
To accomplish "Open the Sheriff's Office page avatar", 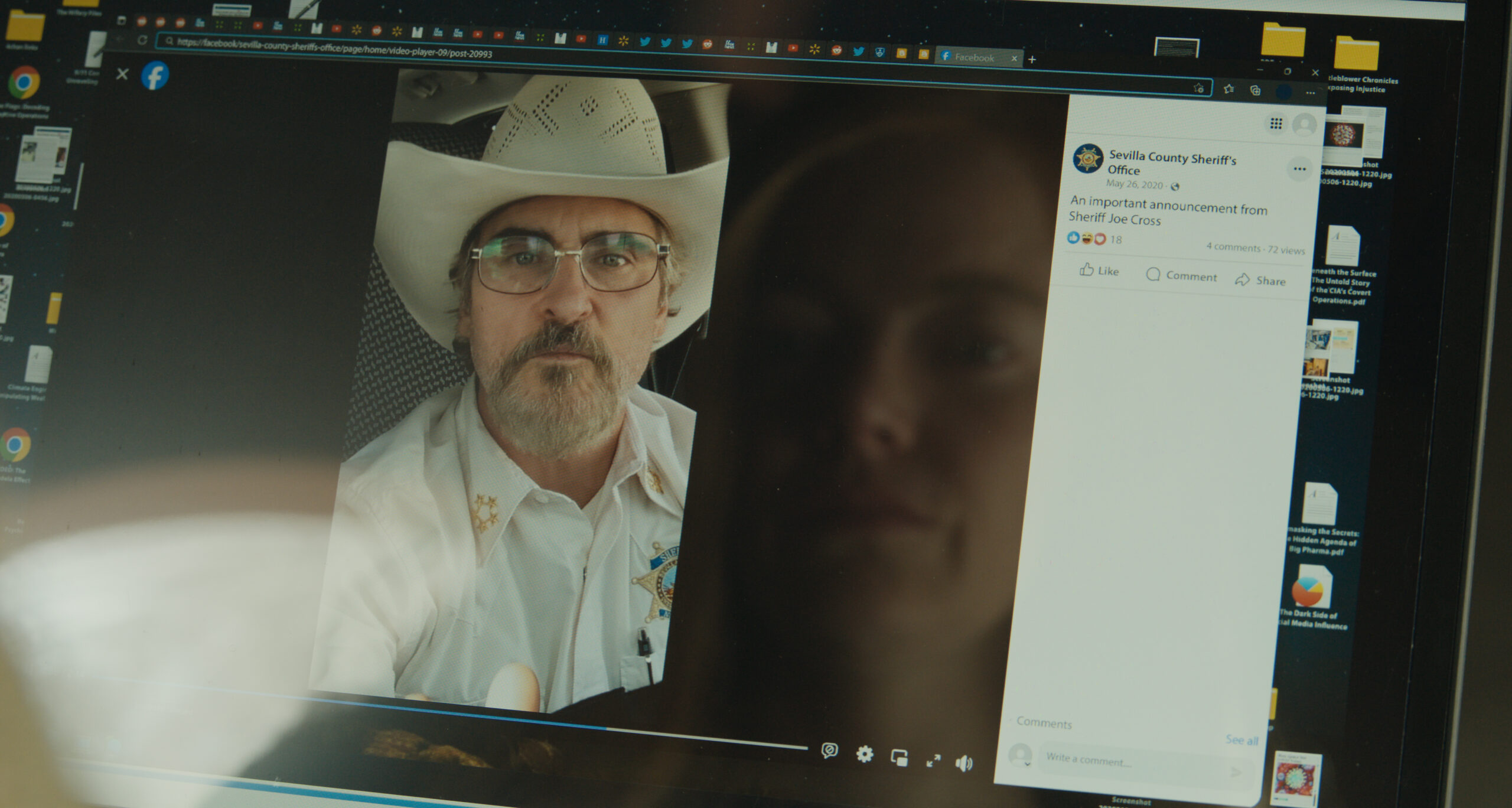I will point(1088,159).
